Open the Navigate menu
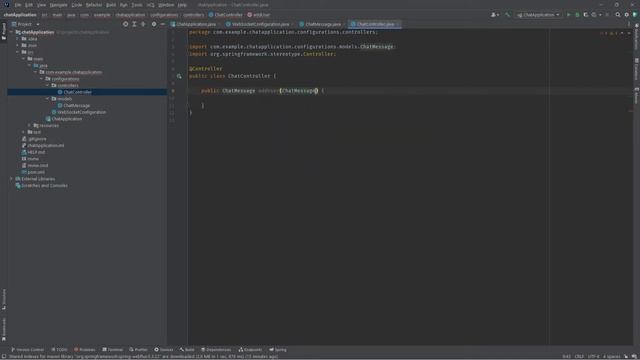The image size is (640, 360). [58, 5]
